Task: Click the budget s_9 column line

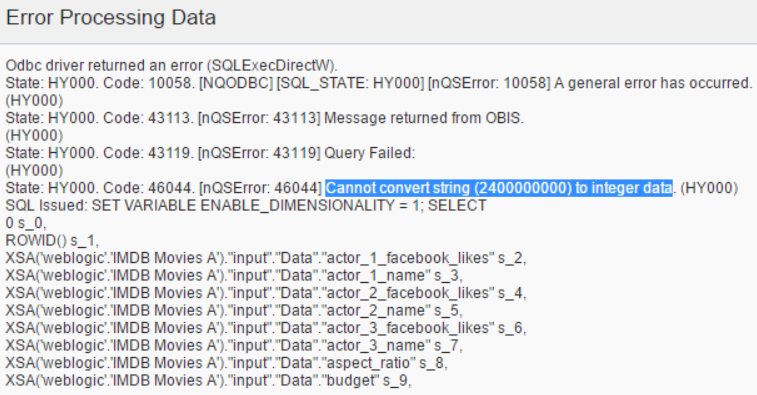Action: click(x=209, y=381)
